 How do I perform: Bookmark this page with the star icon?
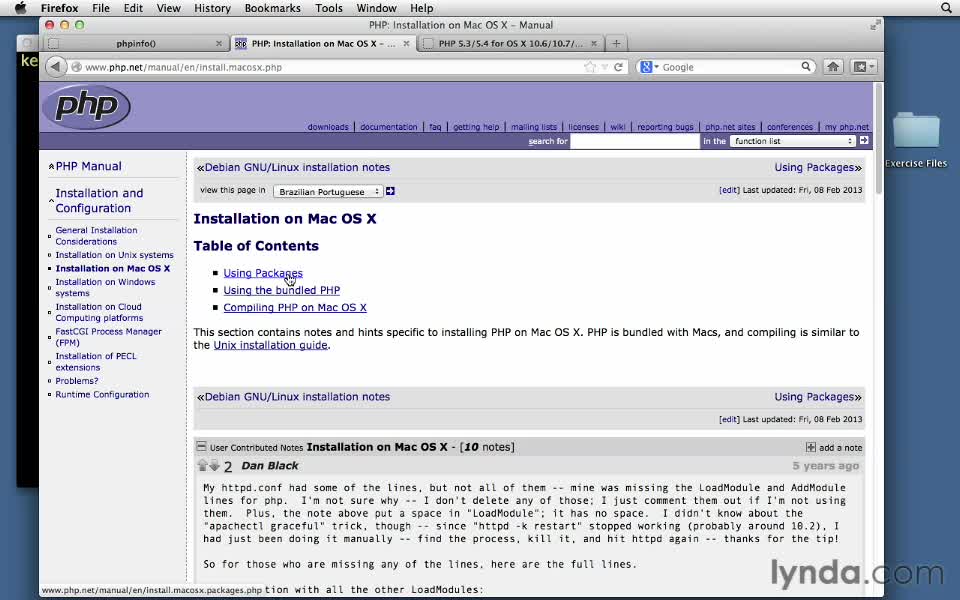click(x=591, y=67)
